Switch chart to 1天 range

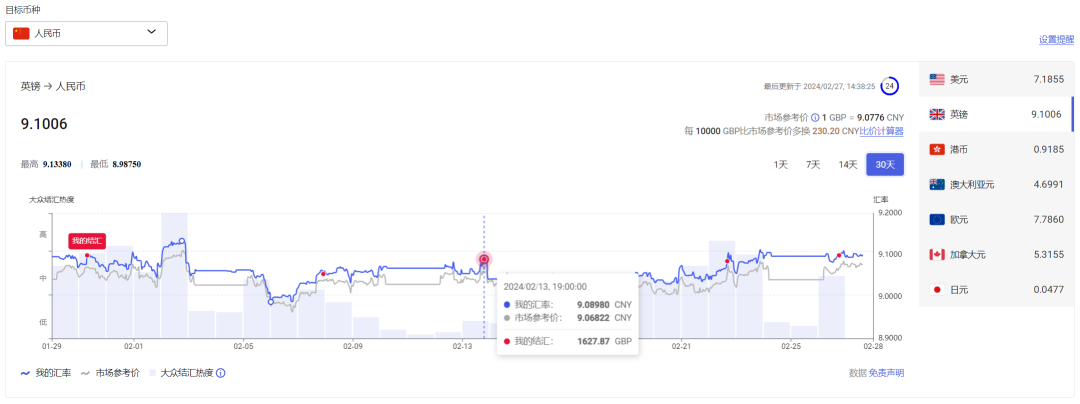point(781,164)
